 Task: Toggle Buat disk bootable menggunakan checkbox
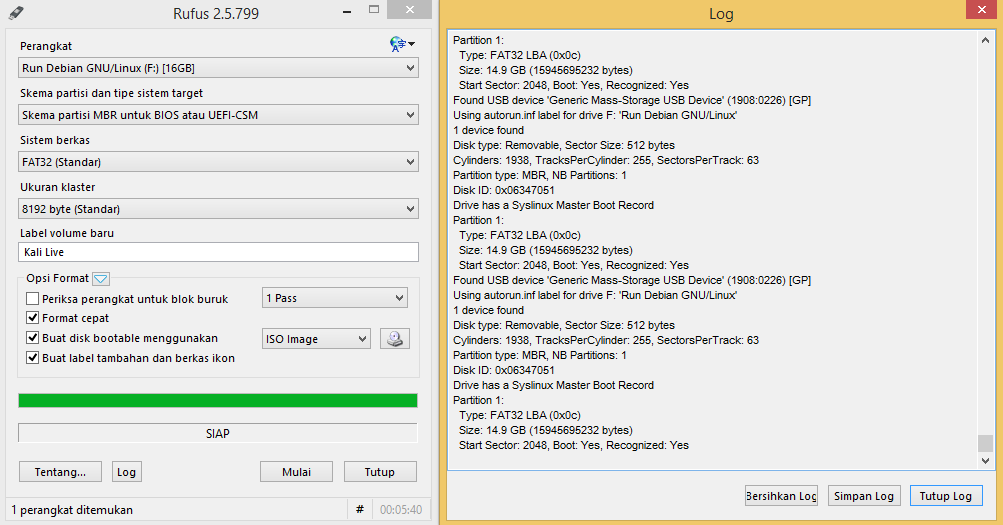32,338
